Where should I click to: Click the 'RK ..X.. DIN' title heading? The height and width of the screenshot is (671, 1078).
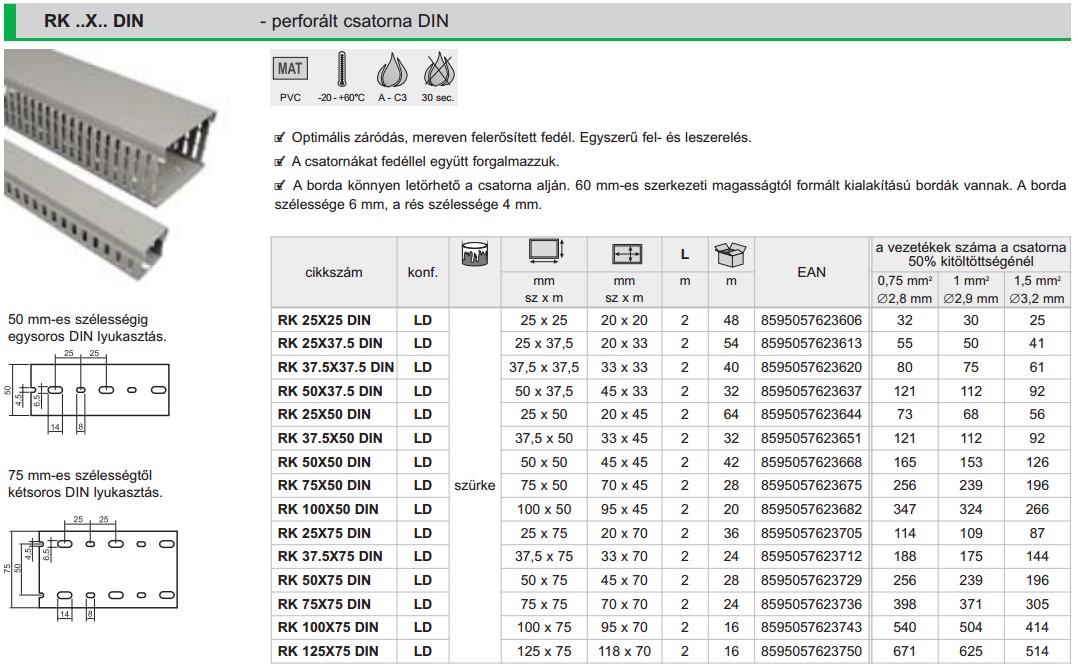[95, 20]
